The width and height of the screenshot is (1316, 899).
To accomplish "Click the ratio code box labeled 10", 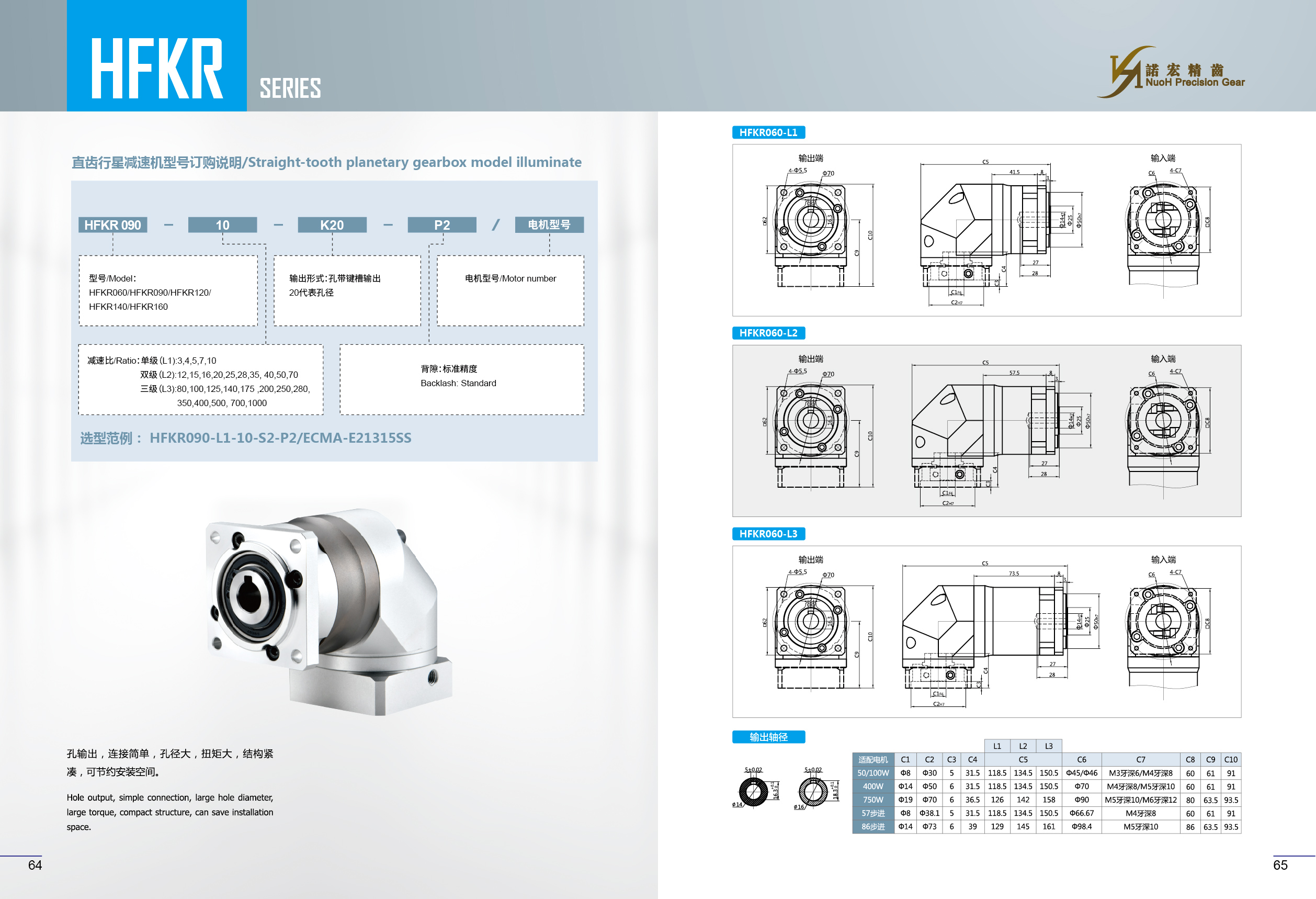I will click(x=222, y=225).
